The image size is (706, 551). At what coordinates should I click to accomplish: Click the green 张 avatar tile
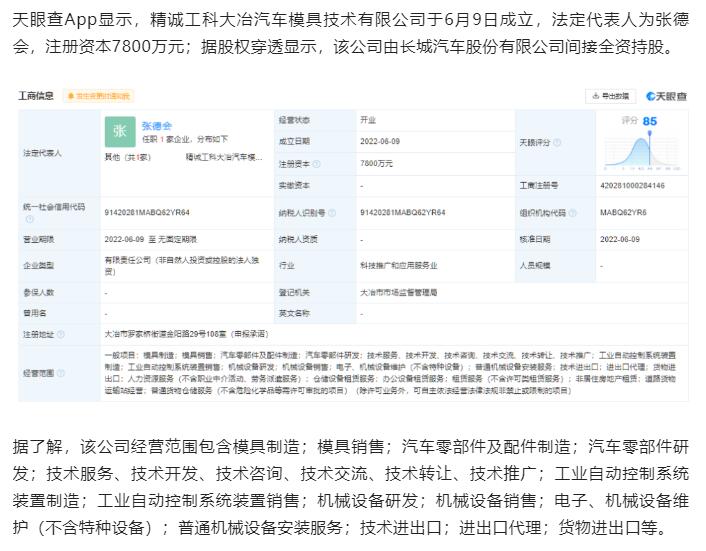[120, 131]
